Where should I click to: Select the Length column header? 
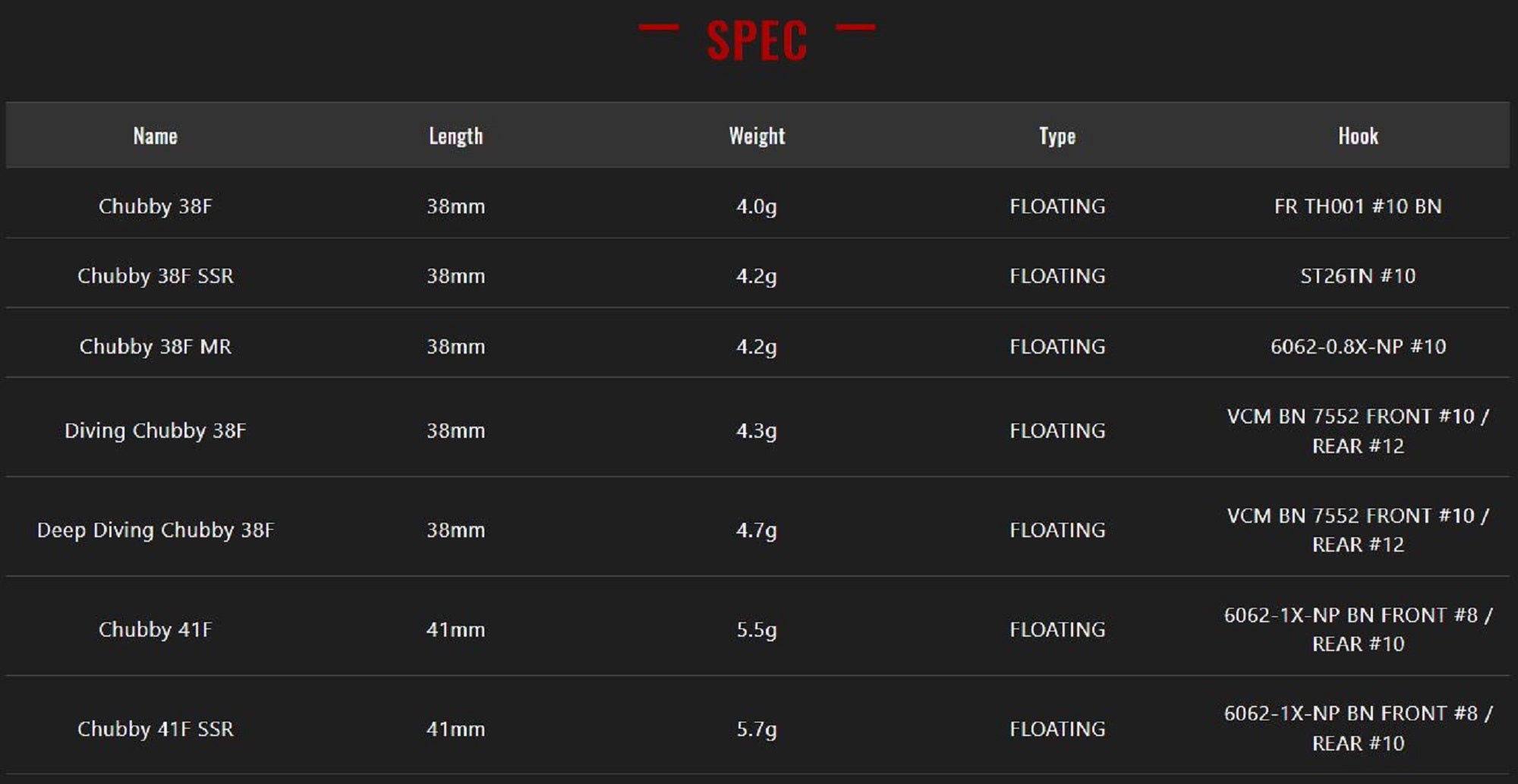point(455,136)
